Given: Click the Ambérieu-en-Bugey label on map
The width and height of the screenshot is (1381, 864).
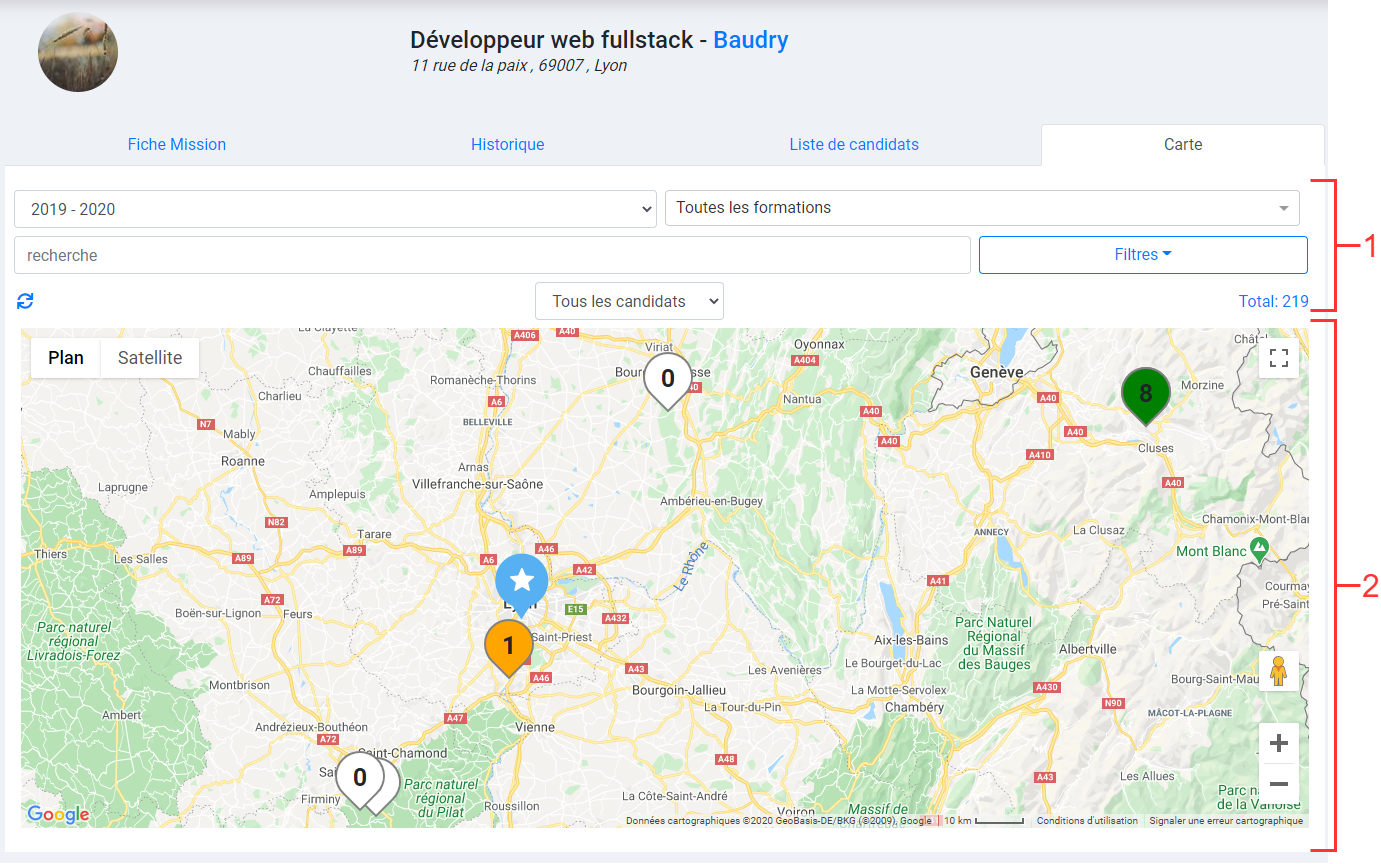Looking at the screenshot, I should 712,501.
